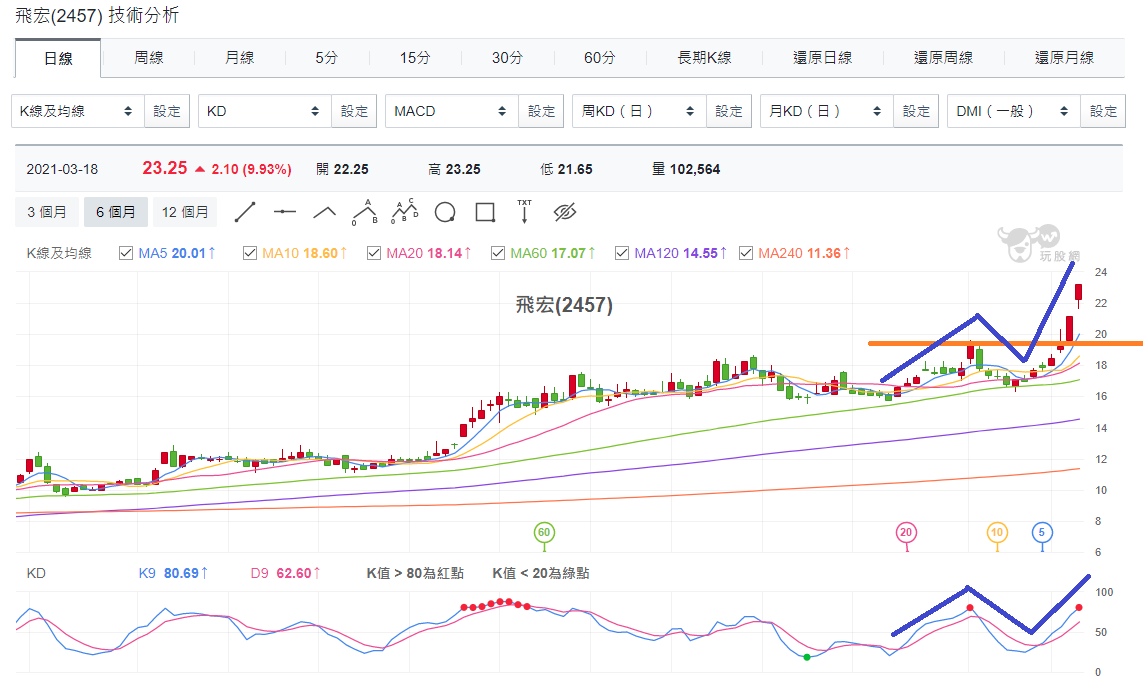Select the horizontal line drawing tool
Viewport: 1143px width, 676px height.
coord(284,212)
